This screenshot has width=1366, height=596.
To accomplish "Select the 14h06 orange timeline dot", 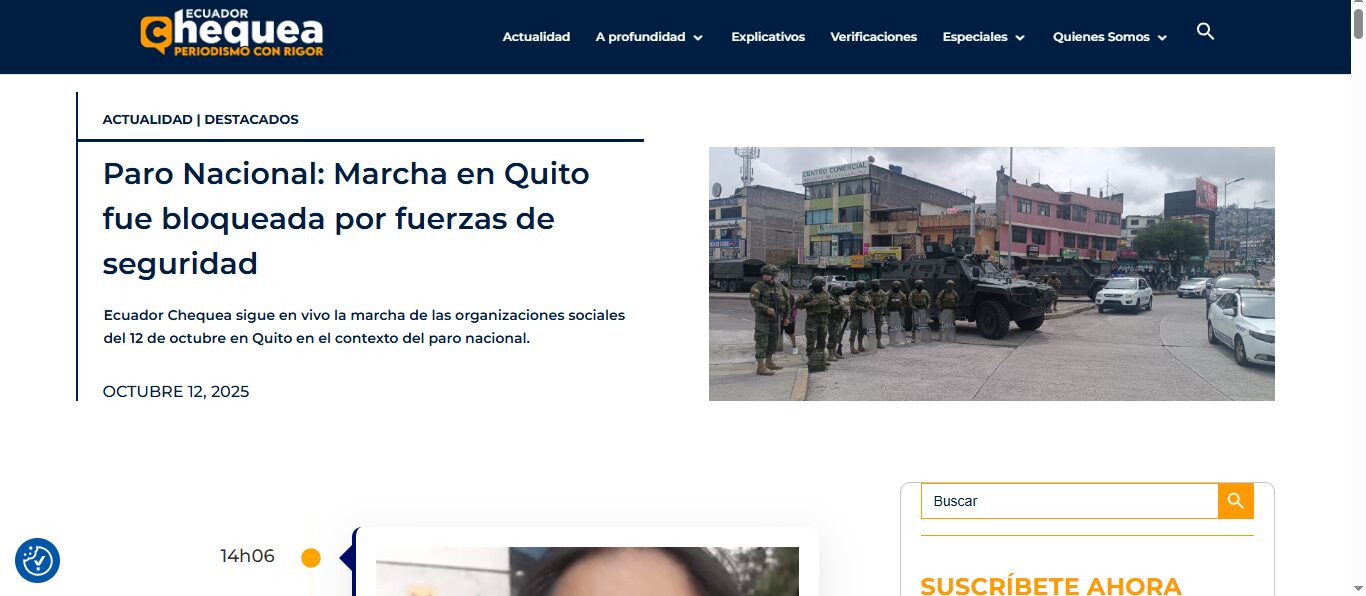I will [x=311, y=558].
